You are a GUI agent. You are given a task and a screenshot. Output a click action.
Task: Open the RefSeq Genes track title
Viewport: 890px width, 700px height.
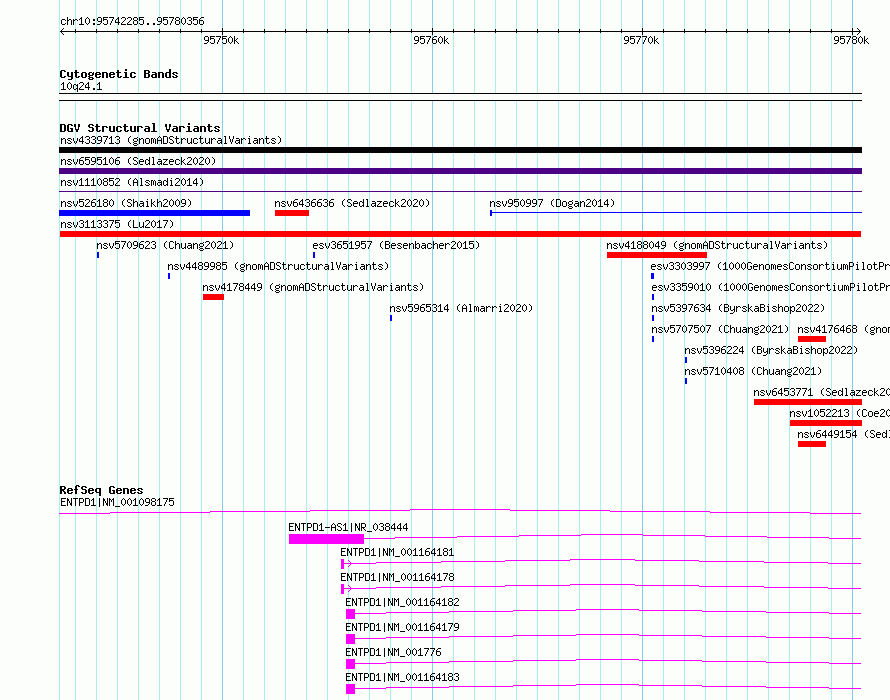101,490
